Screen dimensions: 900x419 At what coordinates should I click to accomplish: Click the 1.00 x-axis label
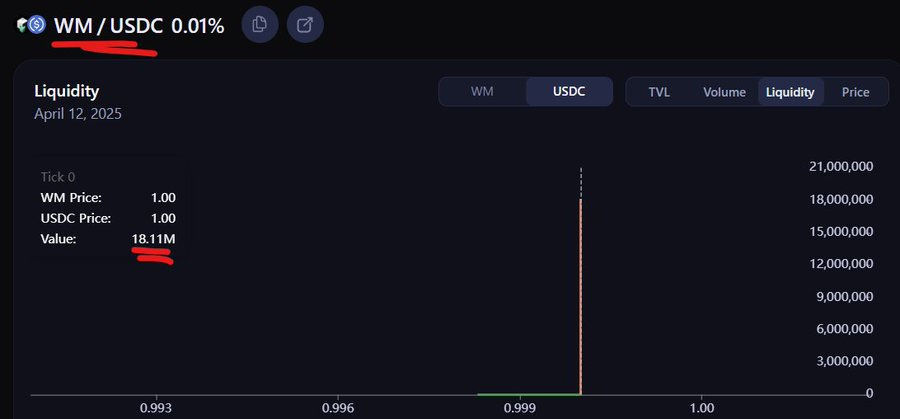701,408
